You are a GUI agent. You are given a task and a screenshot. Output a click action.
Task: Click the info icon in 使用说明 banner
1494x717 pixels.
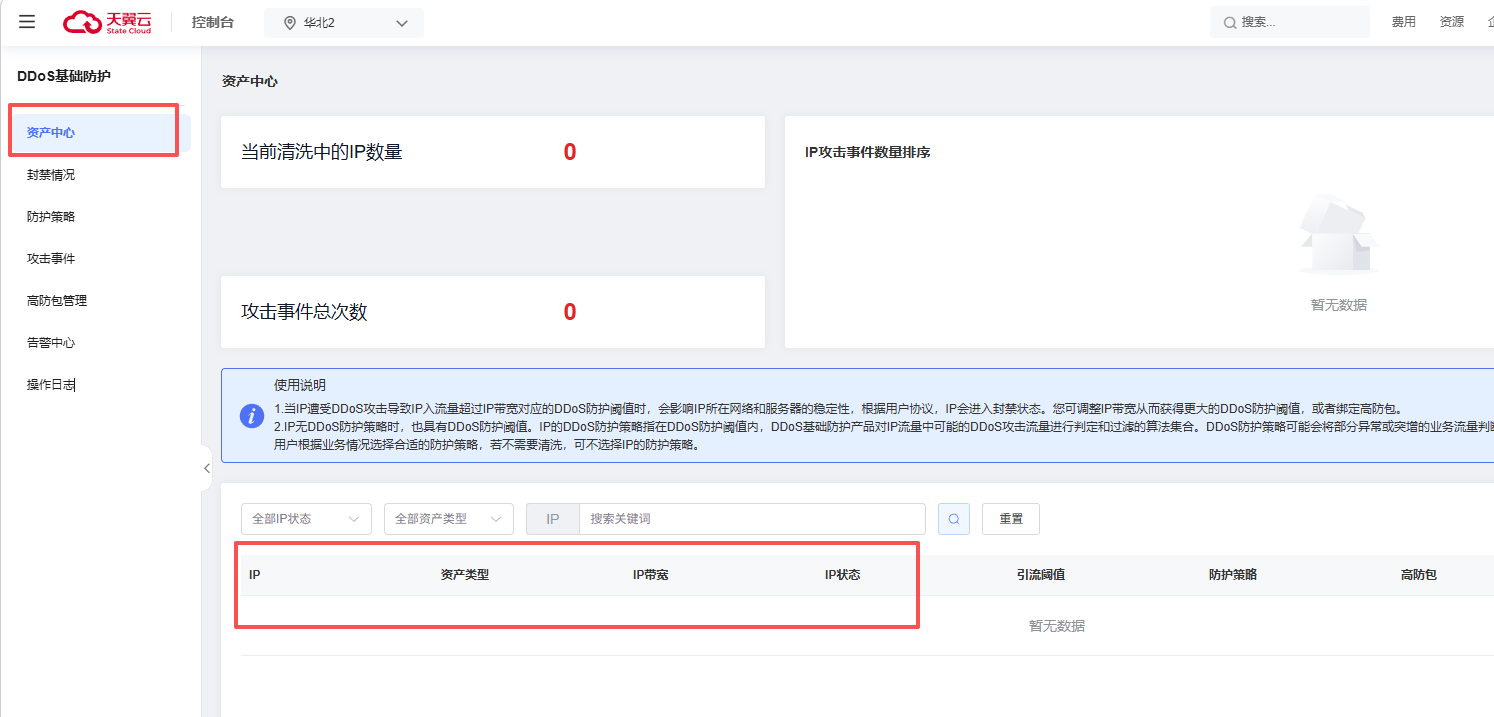point(252,416)
